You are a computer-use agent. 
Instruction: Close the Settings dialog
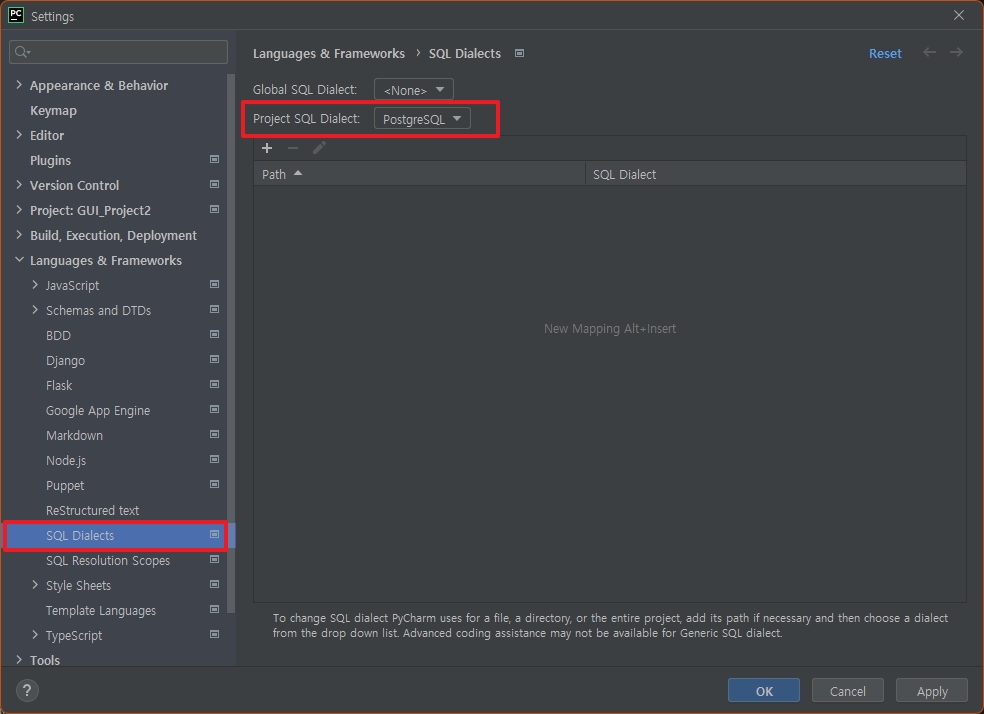point(958,15)
